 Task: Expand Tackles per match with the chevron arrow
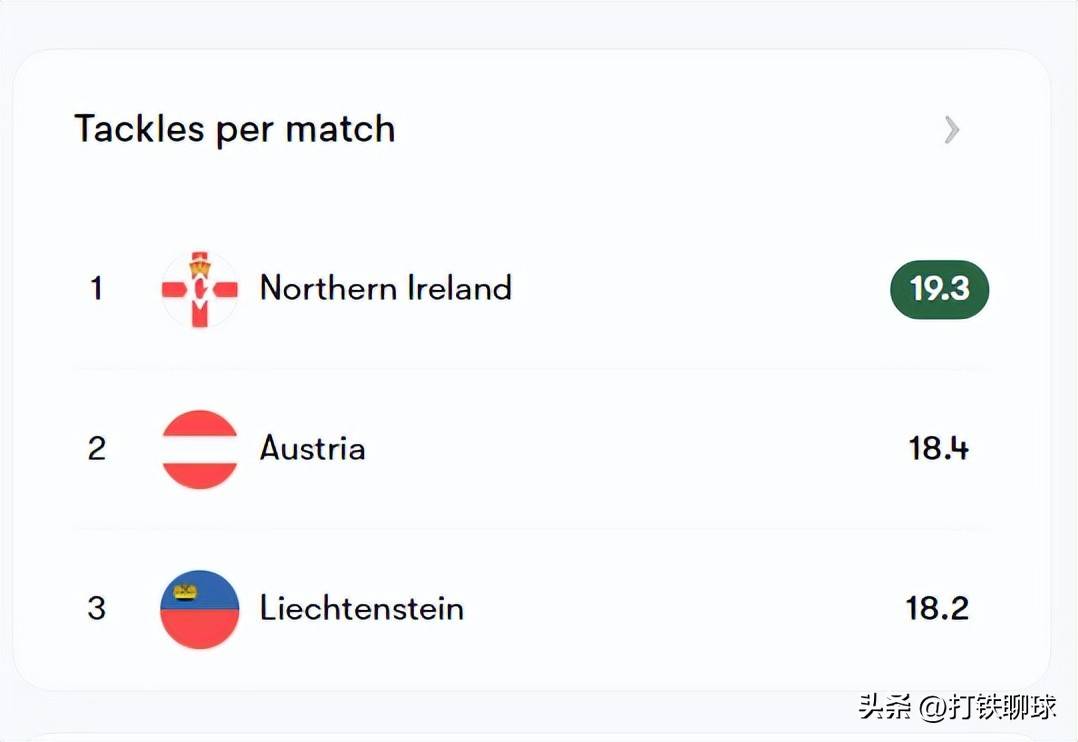coord(952,129)
